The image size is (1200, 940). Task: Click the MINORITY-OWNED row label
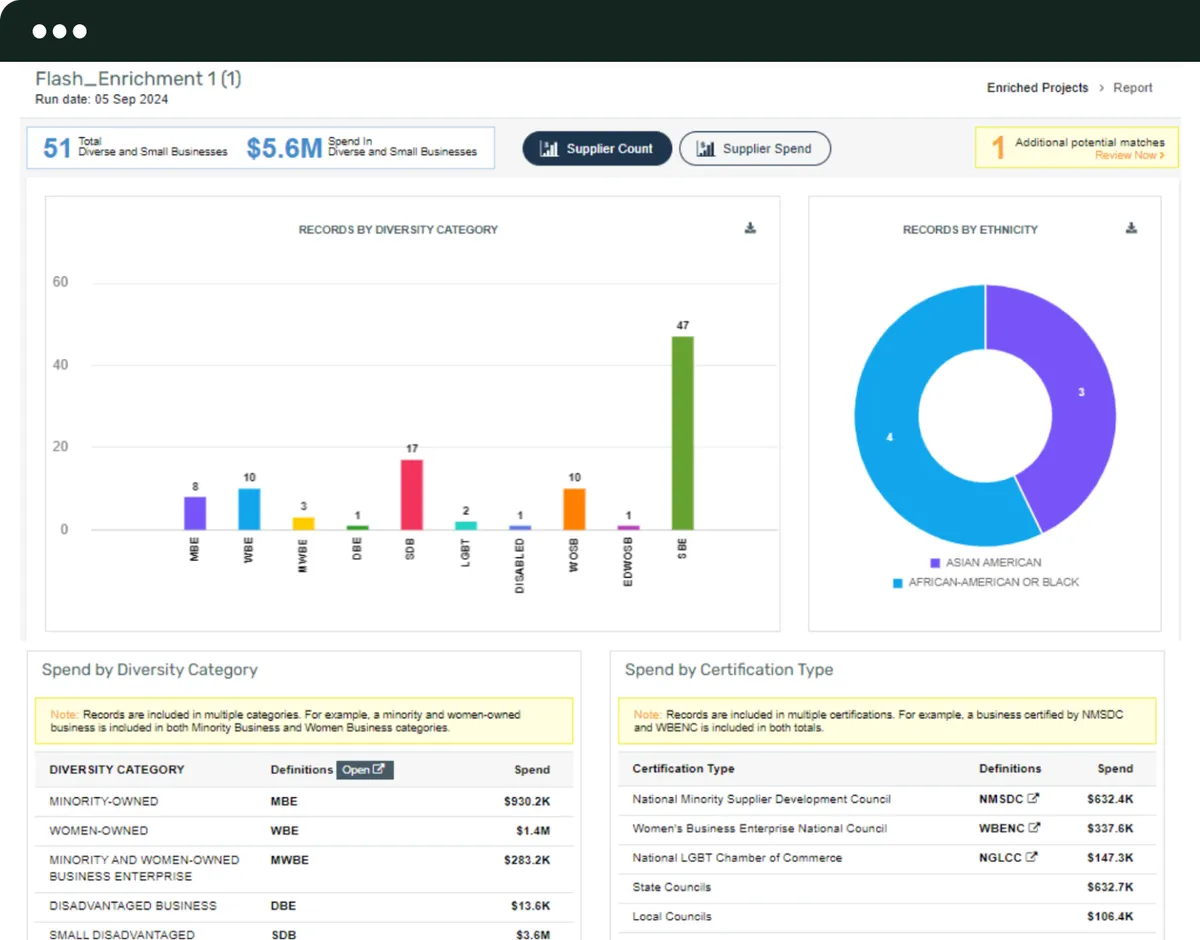click(104, 801)
